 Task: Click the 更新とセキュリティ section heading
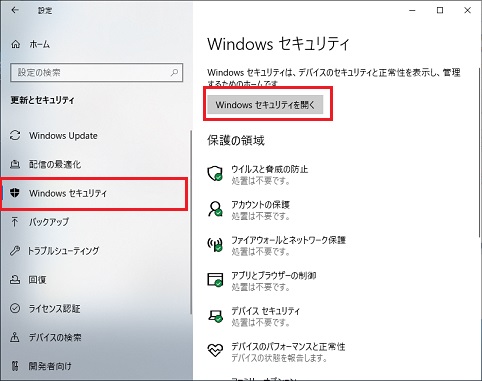[42, 100]
